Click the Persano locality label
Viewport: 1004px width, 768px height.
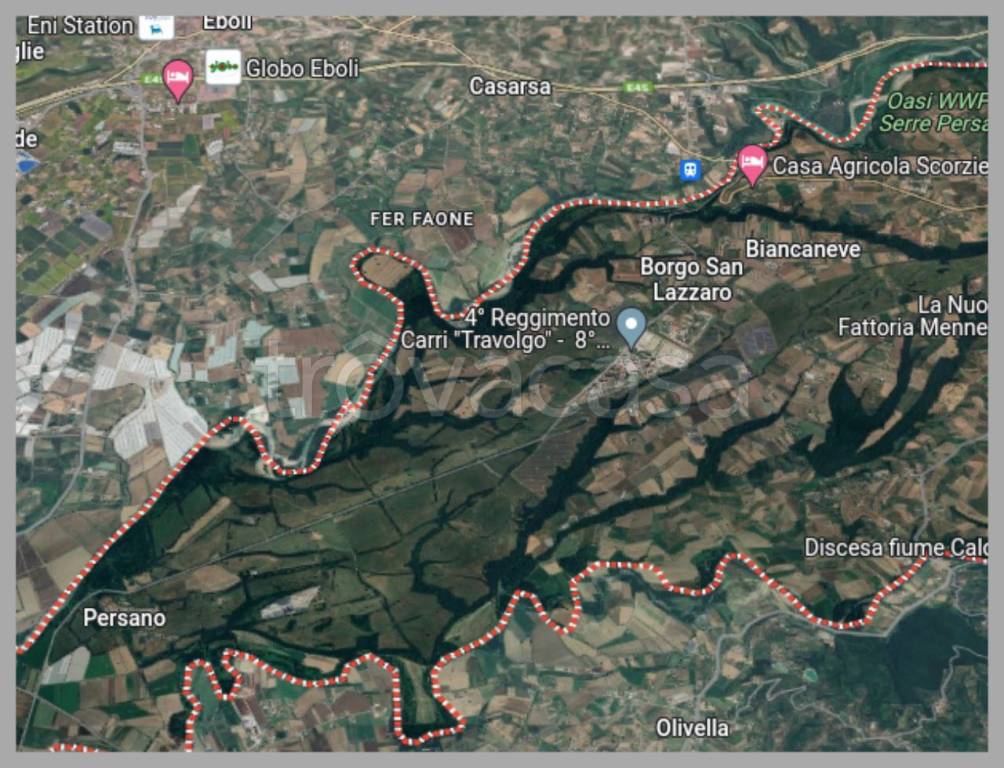124,617
